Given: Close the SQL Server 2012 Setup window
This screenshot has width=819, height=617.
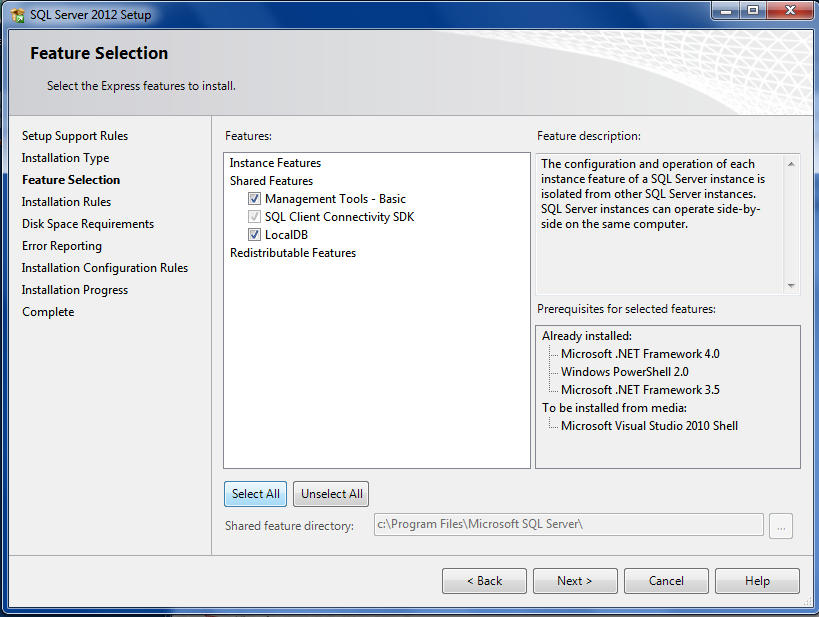Looking at the screenshot, I should pyautogui.click(x=790, y=10).
